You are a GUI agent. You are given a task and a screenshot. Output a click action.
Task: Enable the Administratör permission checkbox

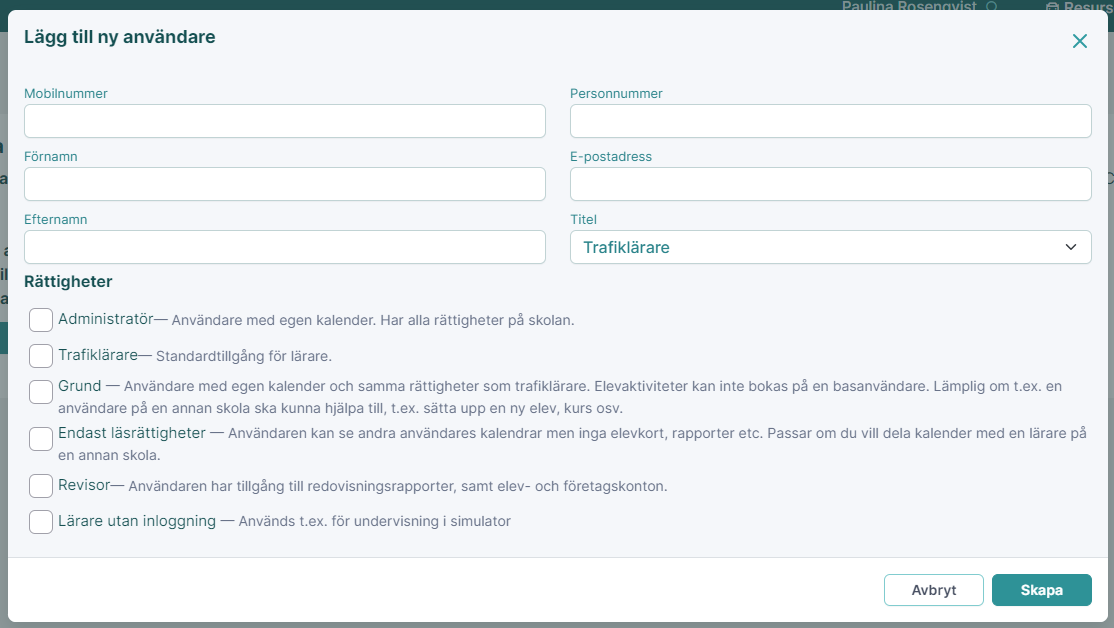[41, 320]
